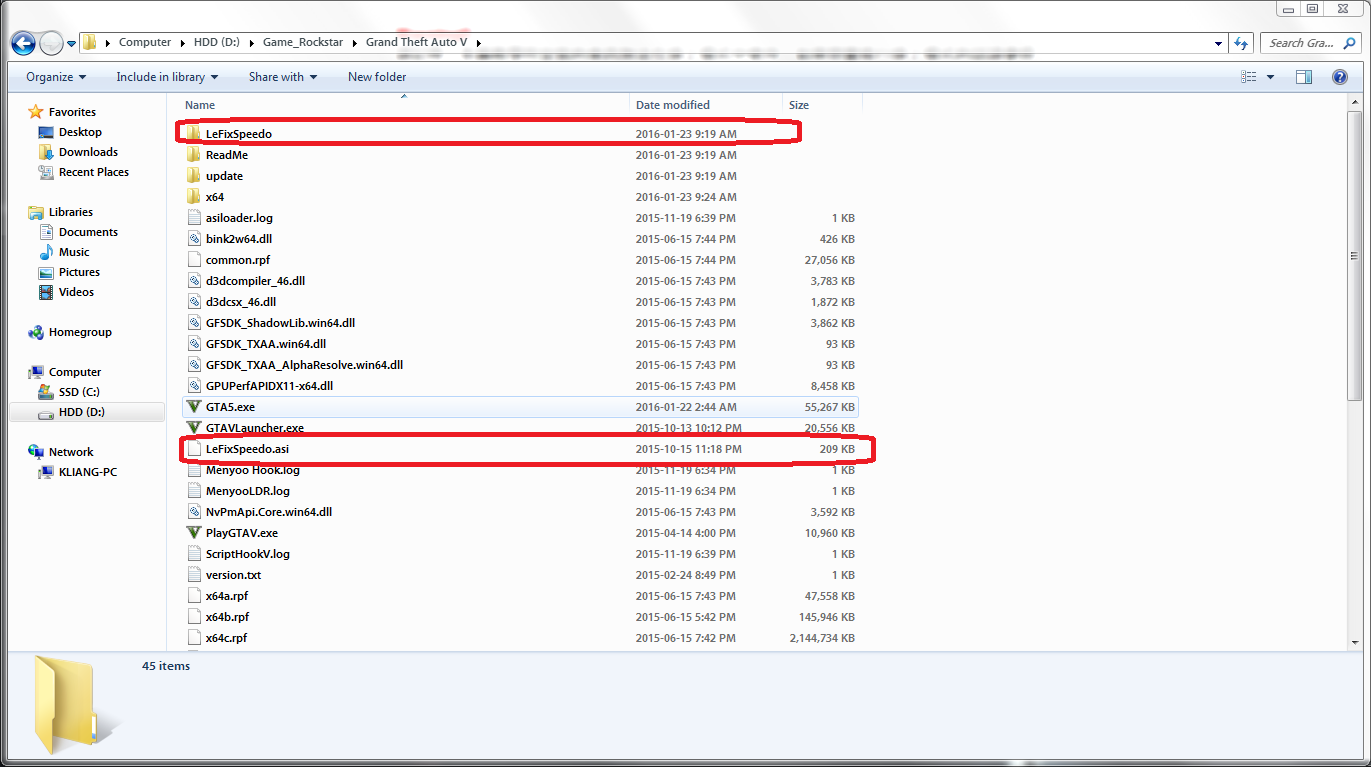
Task: Click the Back navigation arrow button
Action: tap(25, 43)
